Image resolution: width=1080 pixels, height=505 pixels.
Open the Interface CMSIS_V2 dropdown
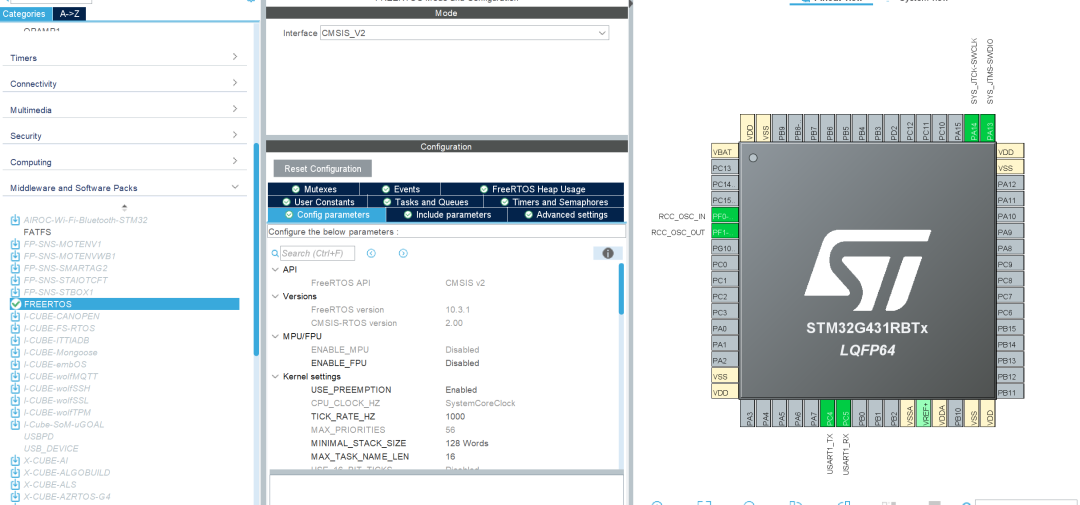(x=464, y=33)
